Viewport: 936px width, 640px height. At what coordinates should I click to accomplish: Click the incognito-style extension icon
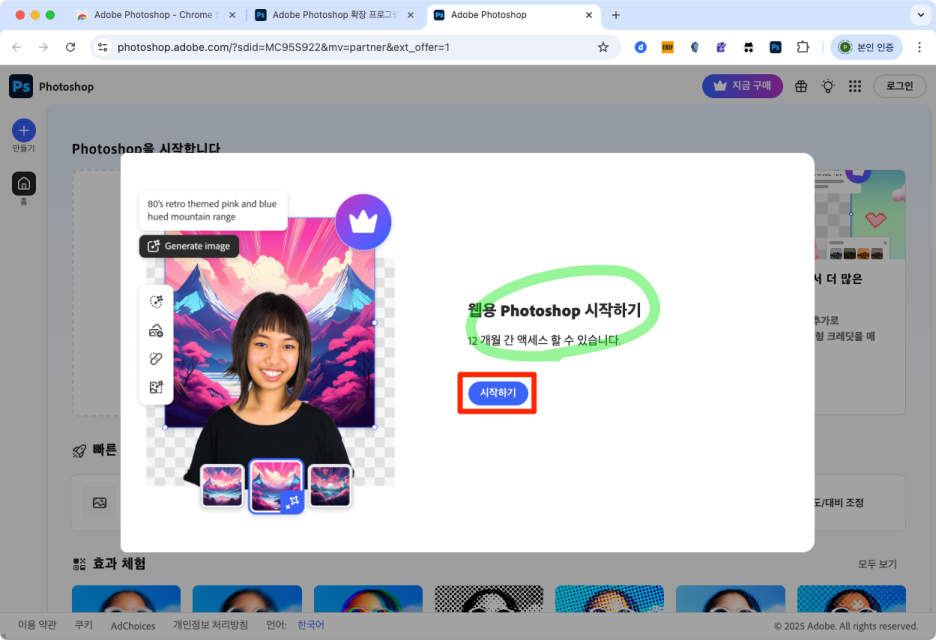click(748, 47)
